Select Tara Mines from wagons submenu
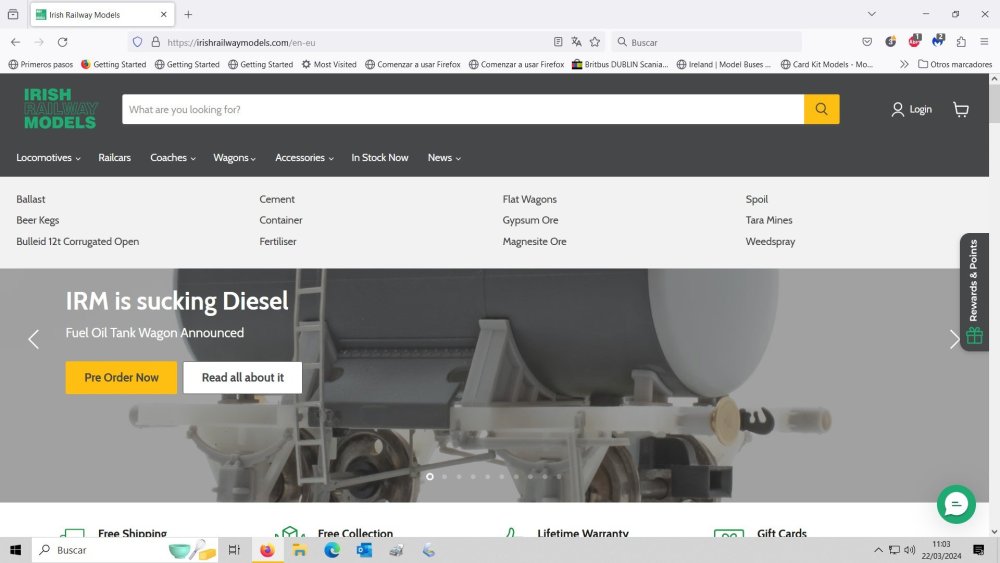 pos(768,220)
